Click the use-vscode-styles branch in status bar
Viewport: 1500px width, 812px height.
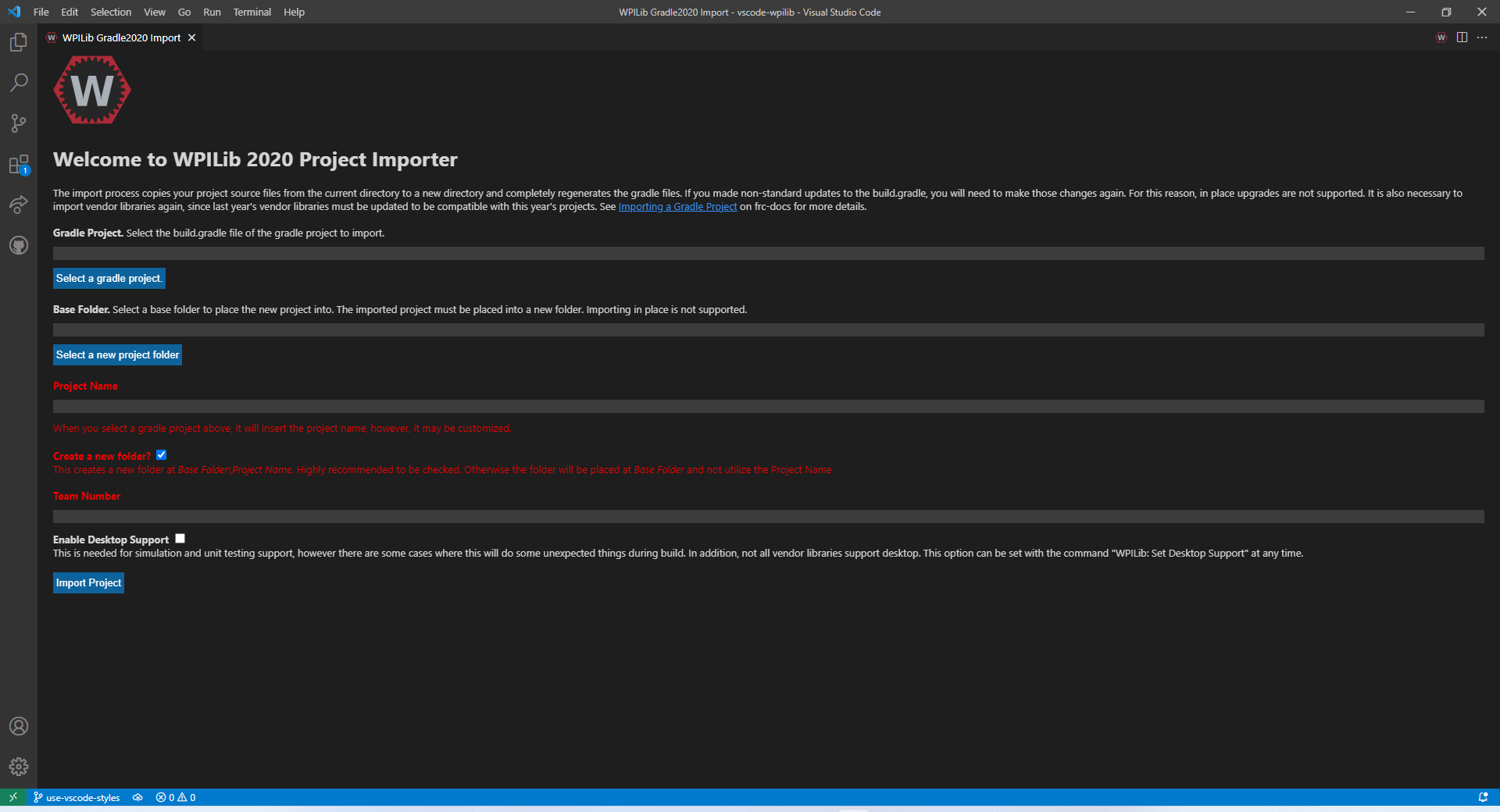pyautogui.click(x=77, y=797)
